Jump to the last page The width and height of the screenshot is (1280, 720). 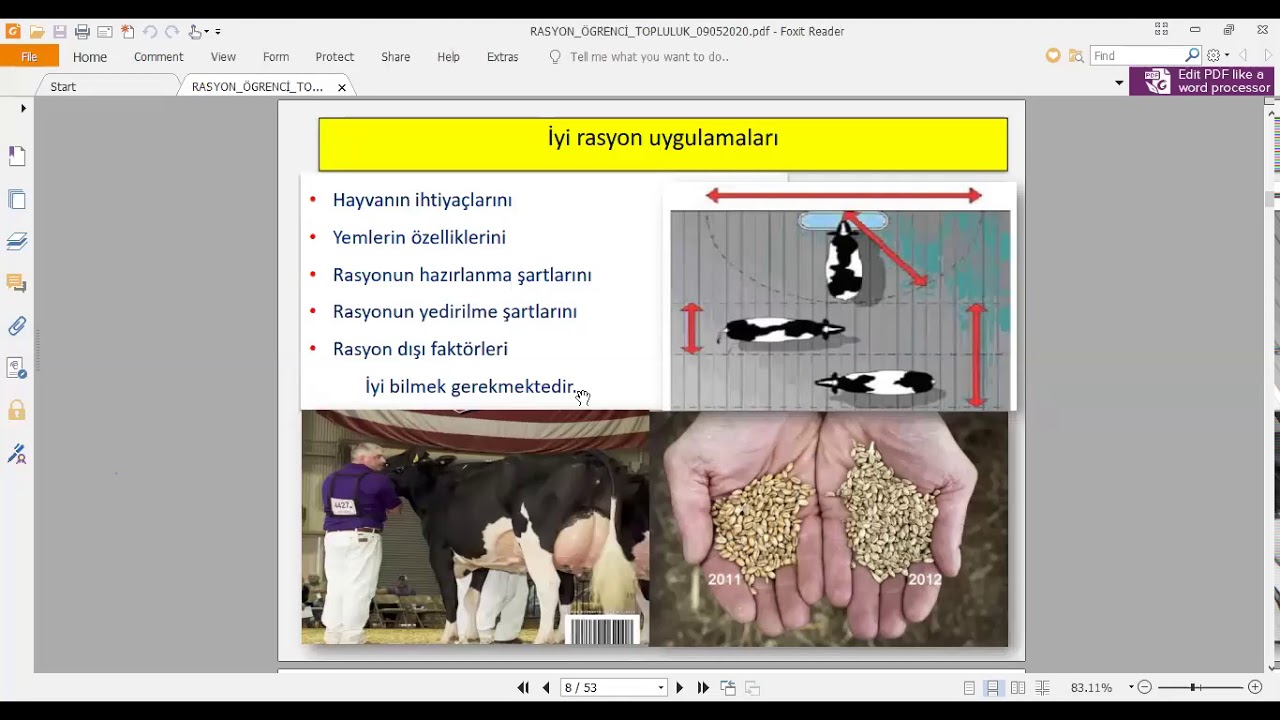[703, 688]
